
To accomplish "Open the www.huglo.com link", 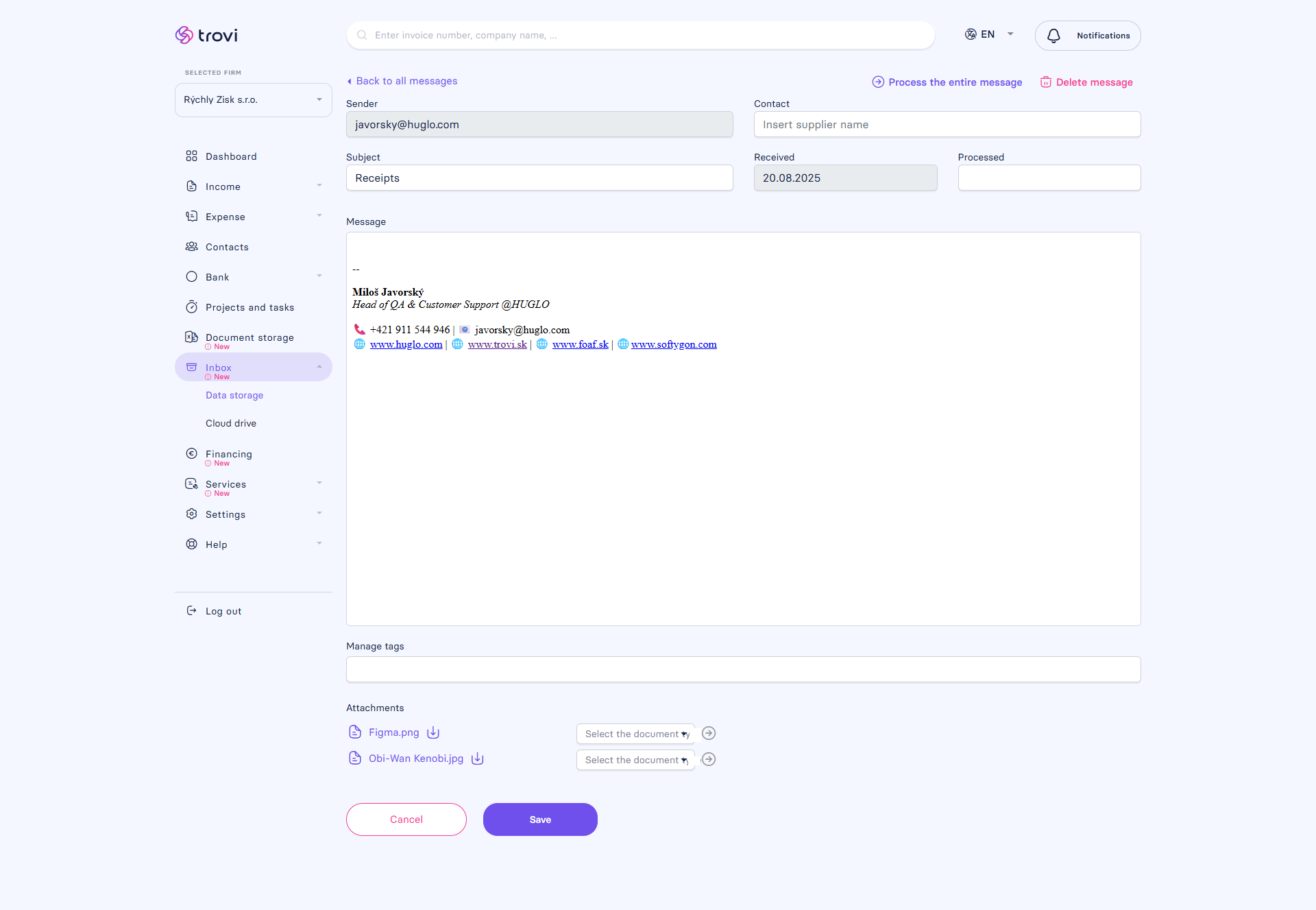I will [x=406, y=344].
